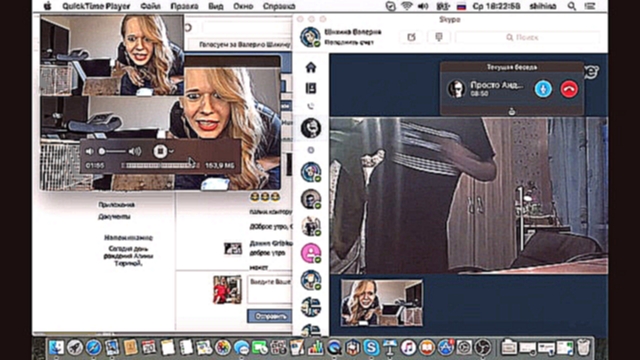Open the Spotlight search magnifier icon
The width and height of the screenshot is (640, 360).
click(571, 6)
